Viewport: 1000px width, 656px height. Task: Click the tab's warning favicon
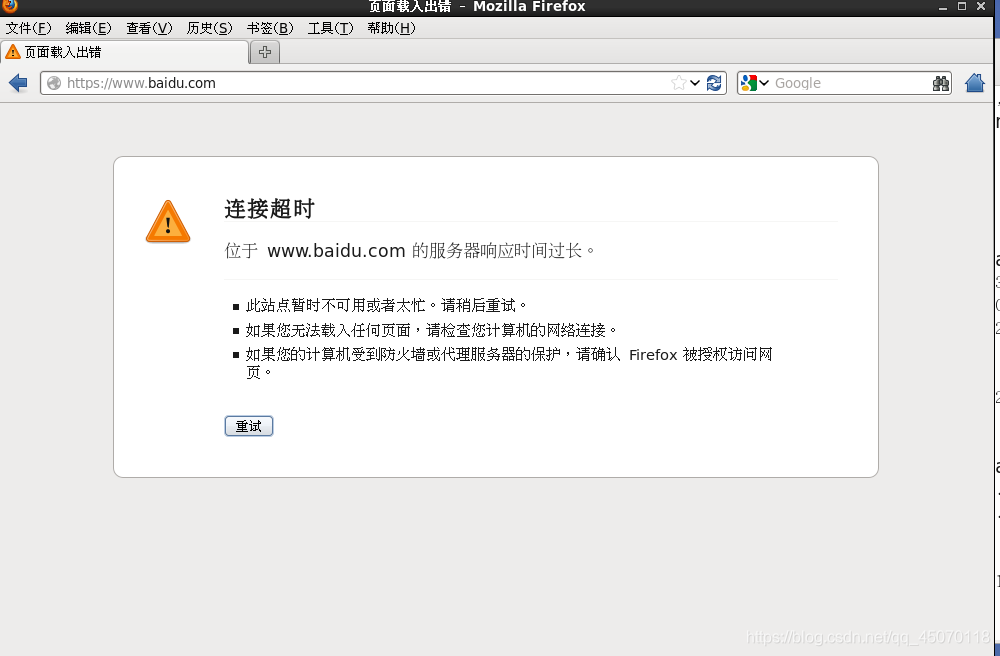(x=13, y=52)
